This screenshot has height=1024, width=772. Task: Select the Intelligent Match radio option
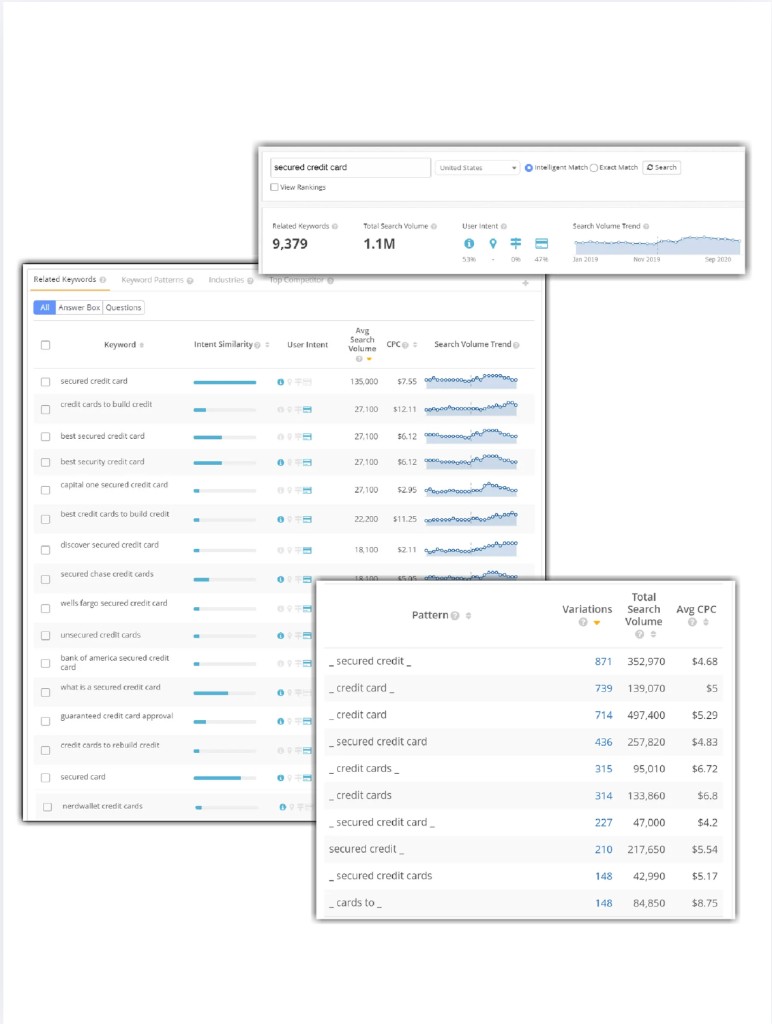click(x=529, y=168)
